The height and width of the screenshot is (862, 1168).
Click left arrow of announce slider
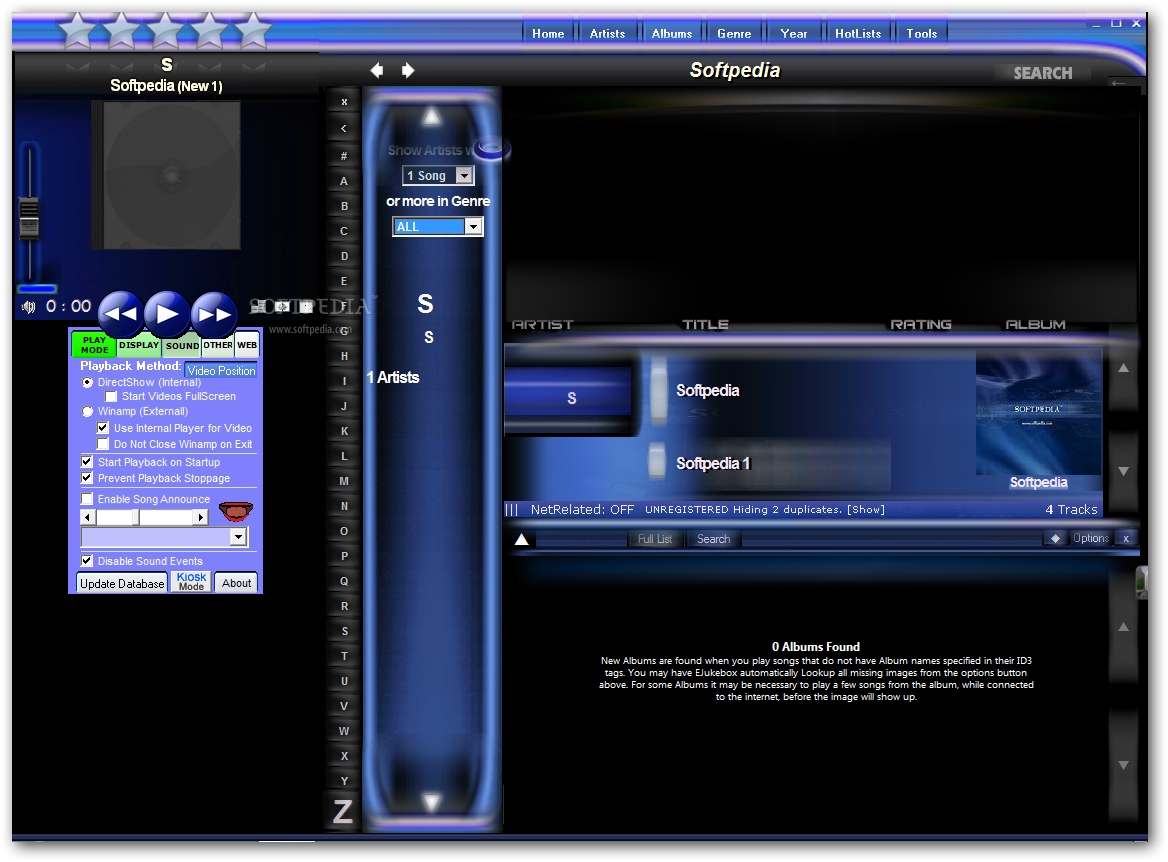tap(88, 517)
